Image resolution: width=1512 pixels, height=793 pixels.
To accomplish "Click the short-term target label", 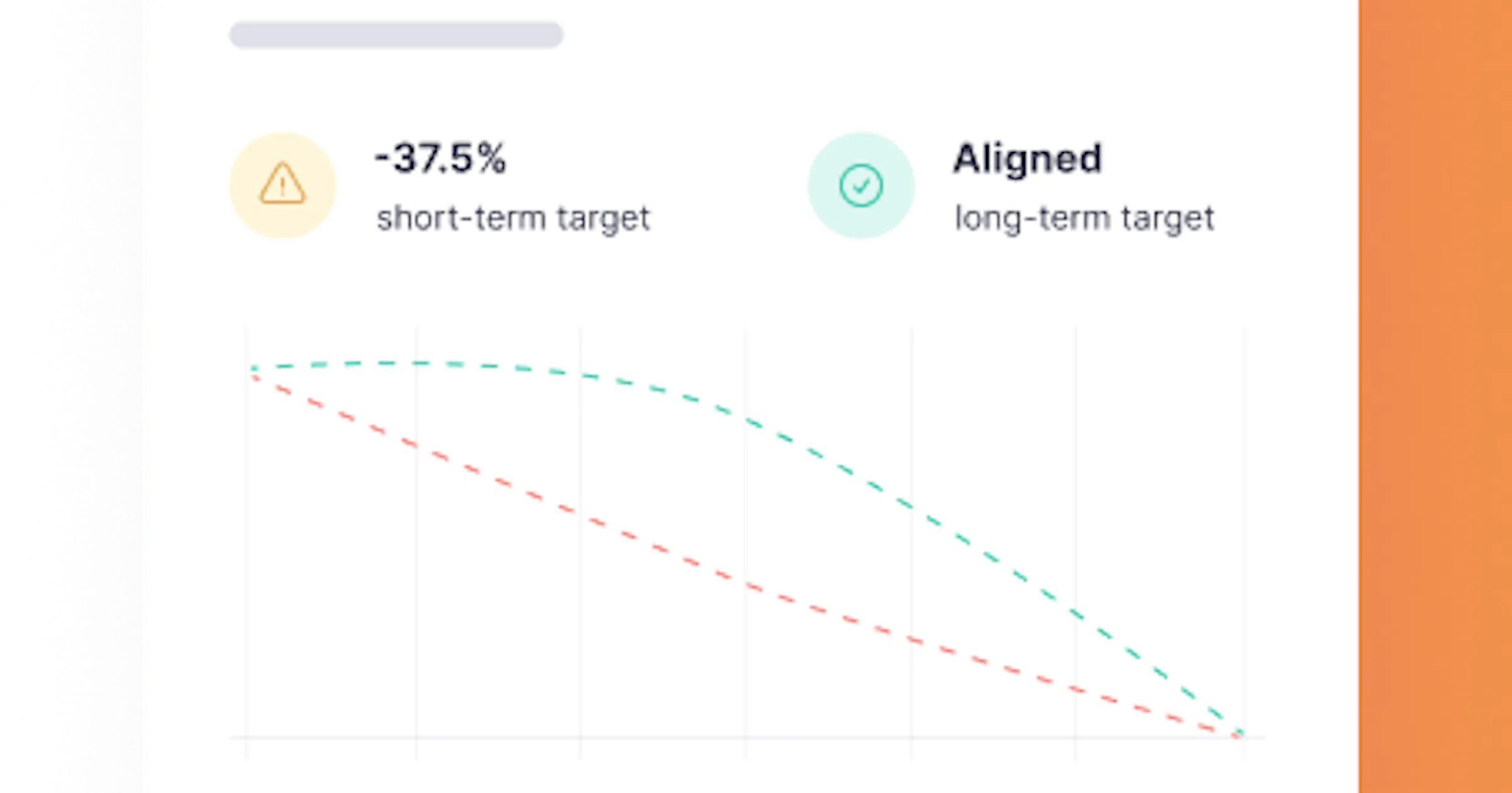I will coord(513,219).
